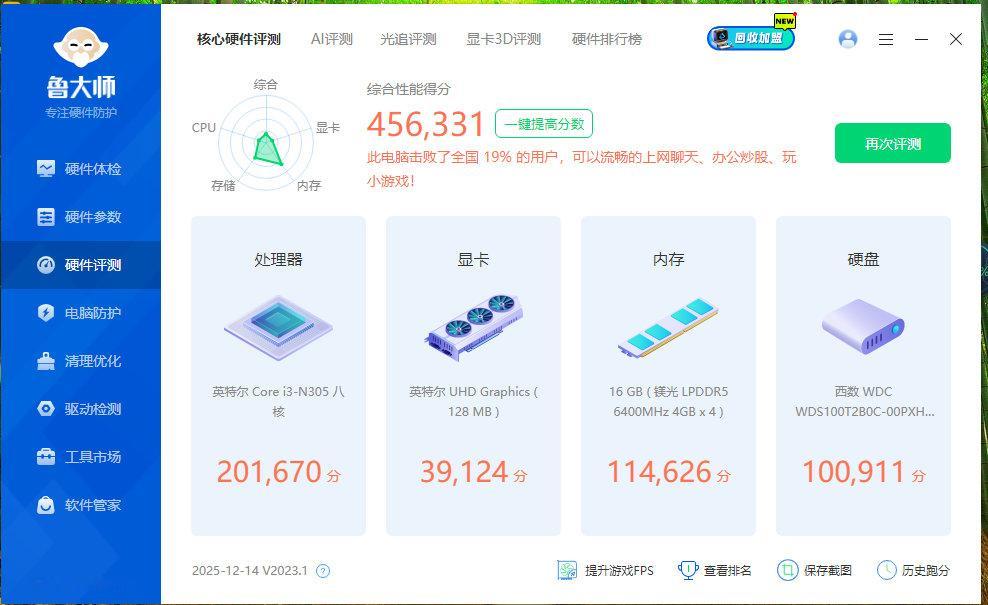The width and height of the screenshot is (988, 605).
Task: Click graphics score 39,124 分
Action: click(x=473, y=472)
